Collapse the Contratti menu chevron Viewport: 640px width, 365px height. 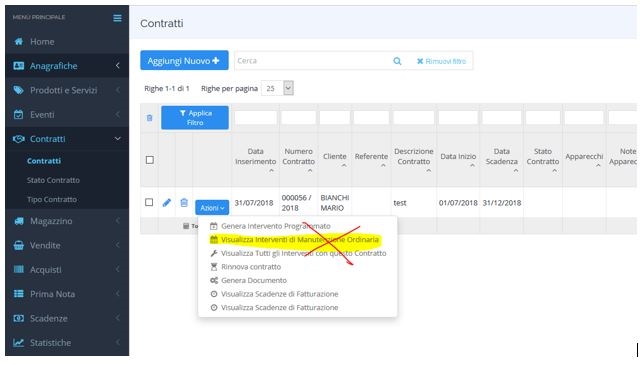(117, 139)
